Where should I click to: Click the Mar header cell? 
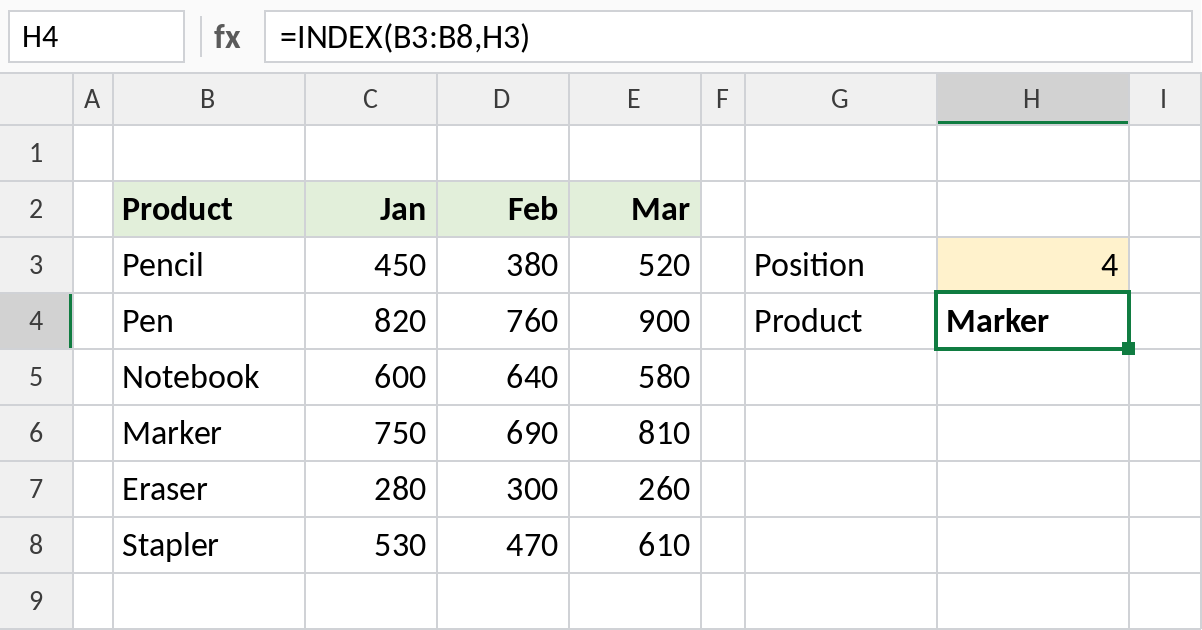[x=635, y=209]
